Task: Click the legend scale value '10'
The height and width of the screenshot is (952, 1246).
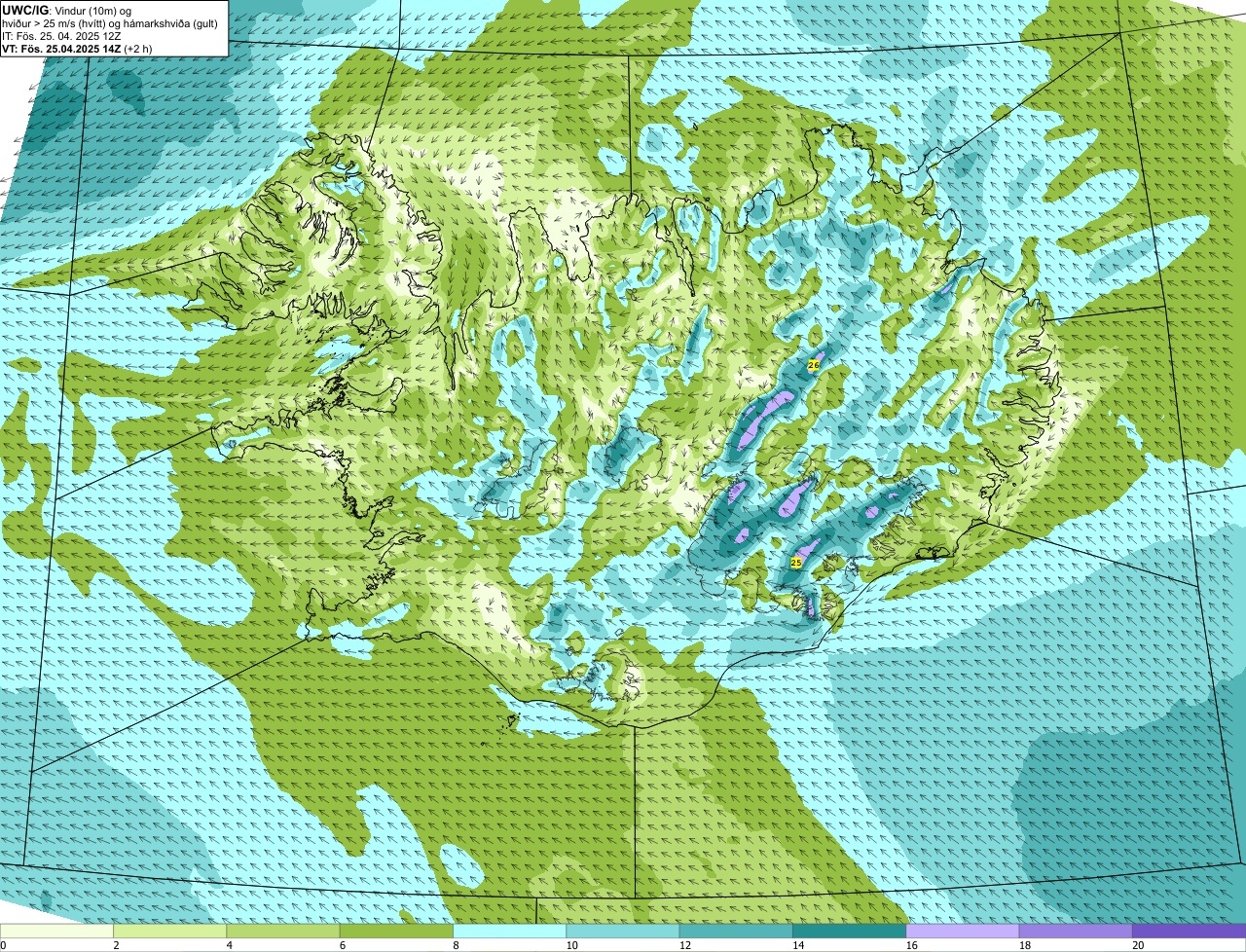Action: pos(571,945)
